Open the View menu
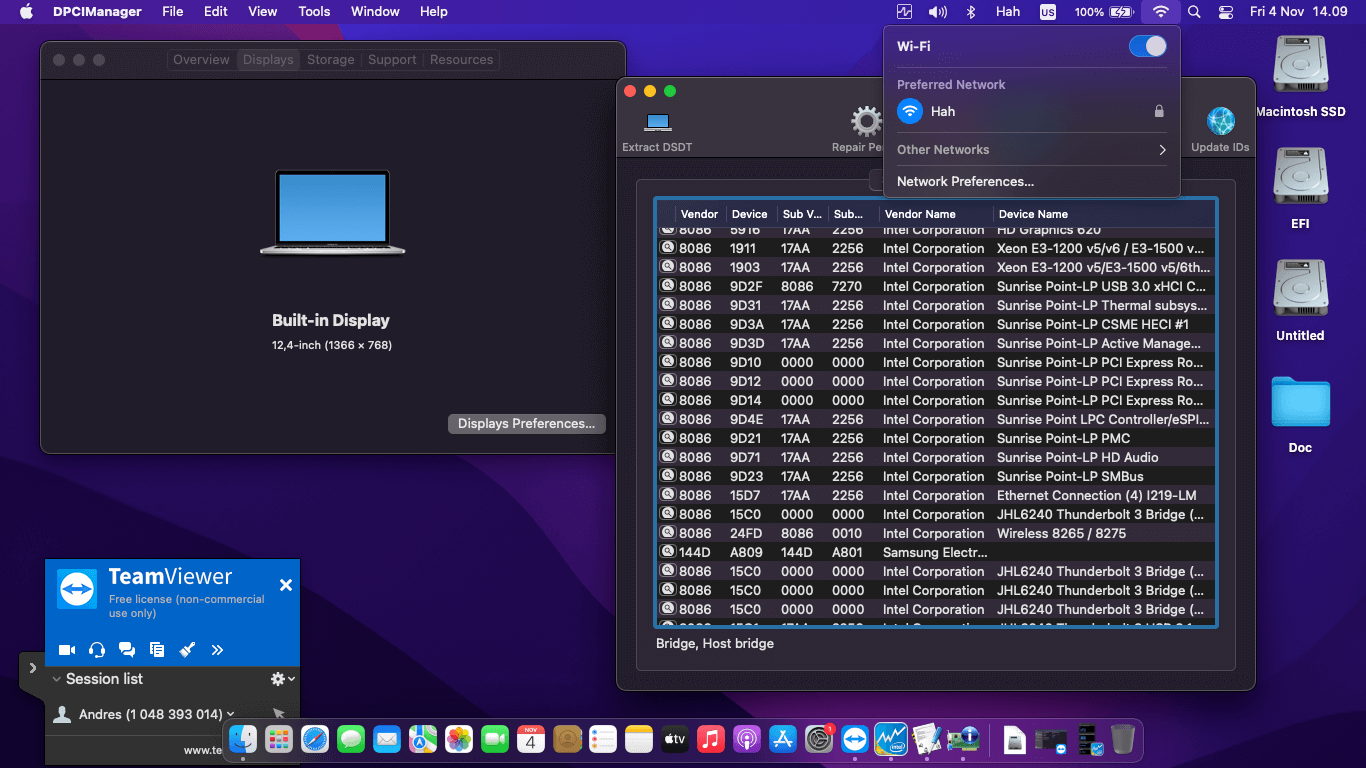Image resolution: width=1366 pixels, height=768 pixels. [x=263, y=12]
